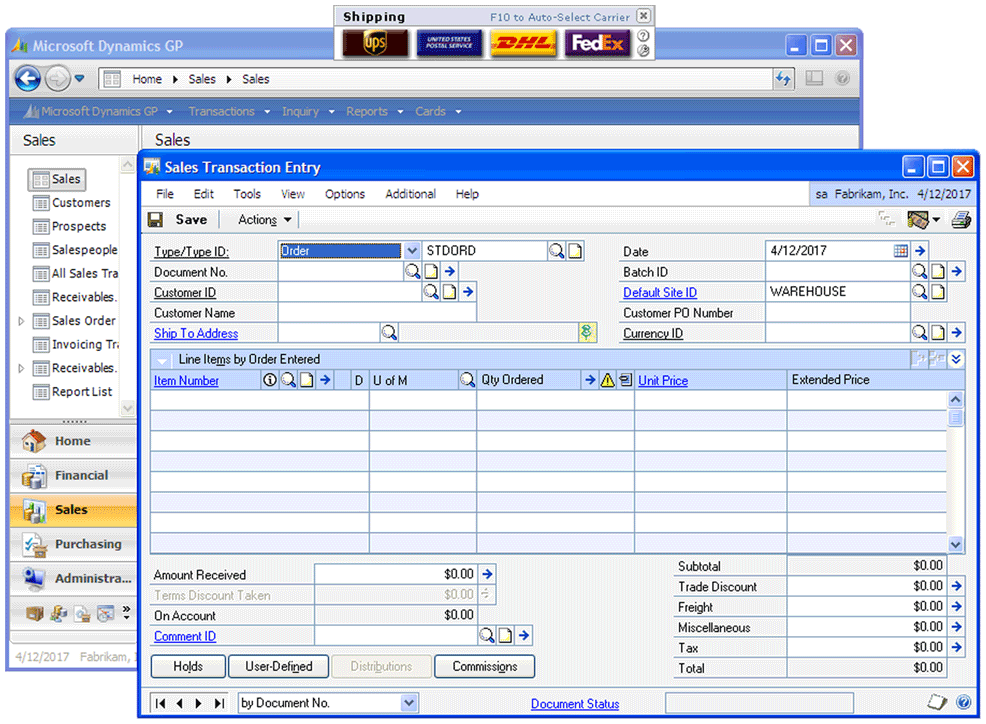Open the Actions dropdown on the toolbar
This screenshot has height=724, width=986.
click(x=259, y=219)
